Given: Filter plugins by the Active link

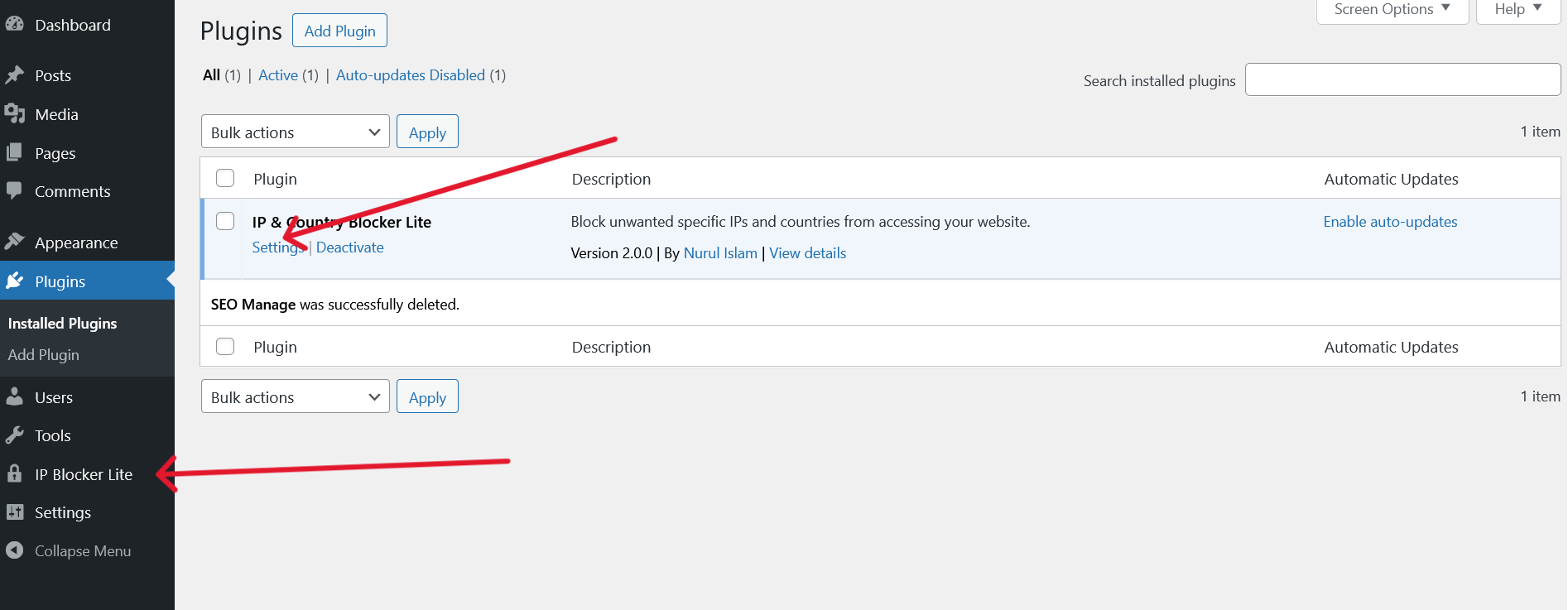Looking at the screenshot, I should pos(278,75).
